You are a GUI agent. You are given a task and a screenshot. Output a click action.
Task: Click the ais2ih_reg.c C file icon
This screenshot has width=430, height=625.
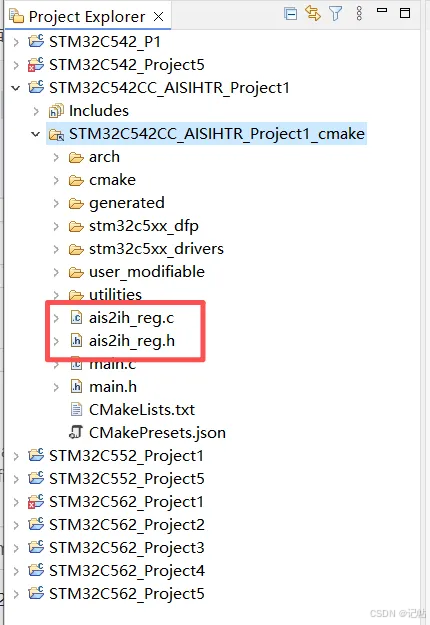(76, 318)
